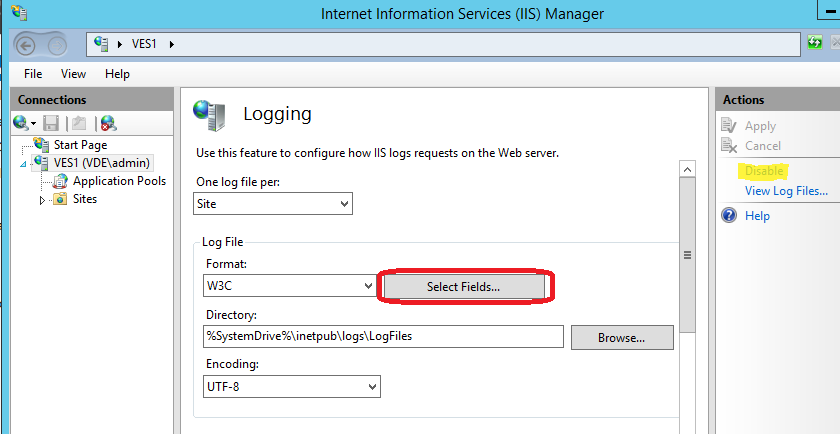
Task: Open the Create Connection dropdown arrow
Action: point(33,124)
